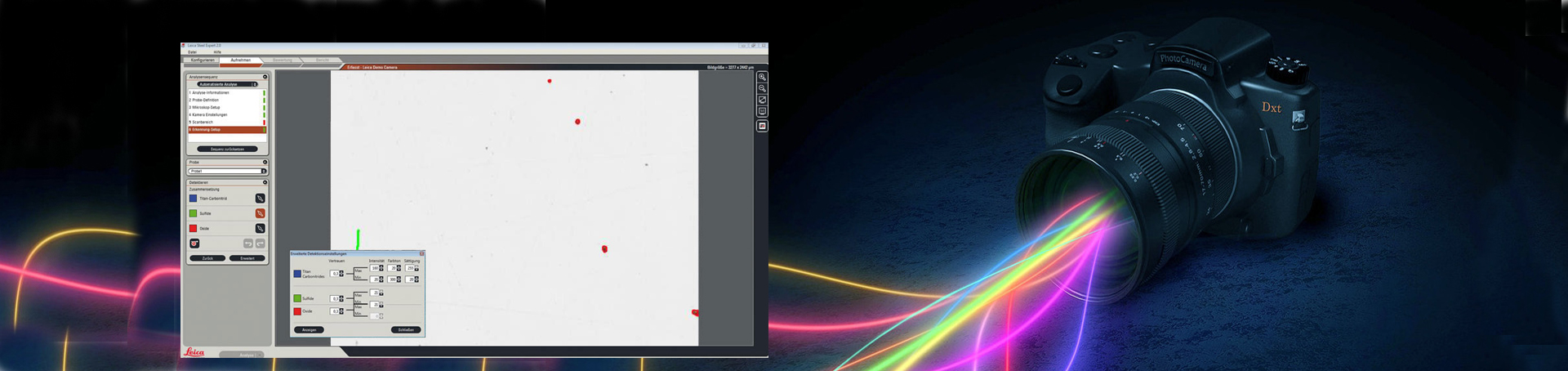Screen dimensions: 1568x371
Task: Open the Probe selection dropdown
Action: pyautogui.click(x=227, y=171)
